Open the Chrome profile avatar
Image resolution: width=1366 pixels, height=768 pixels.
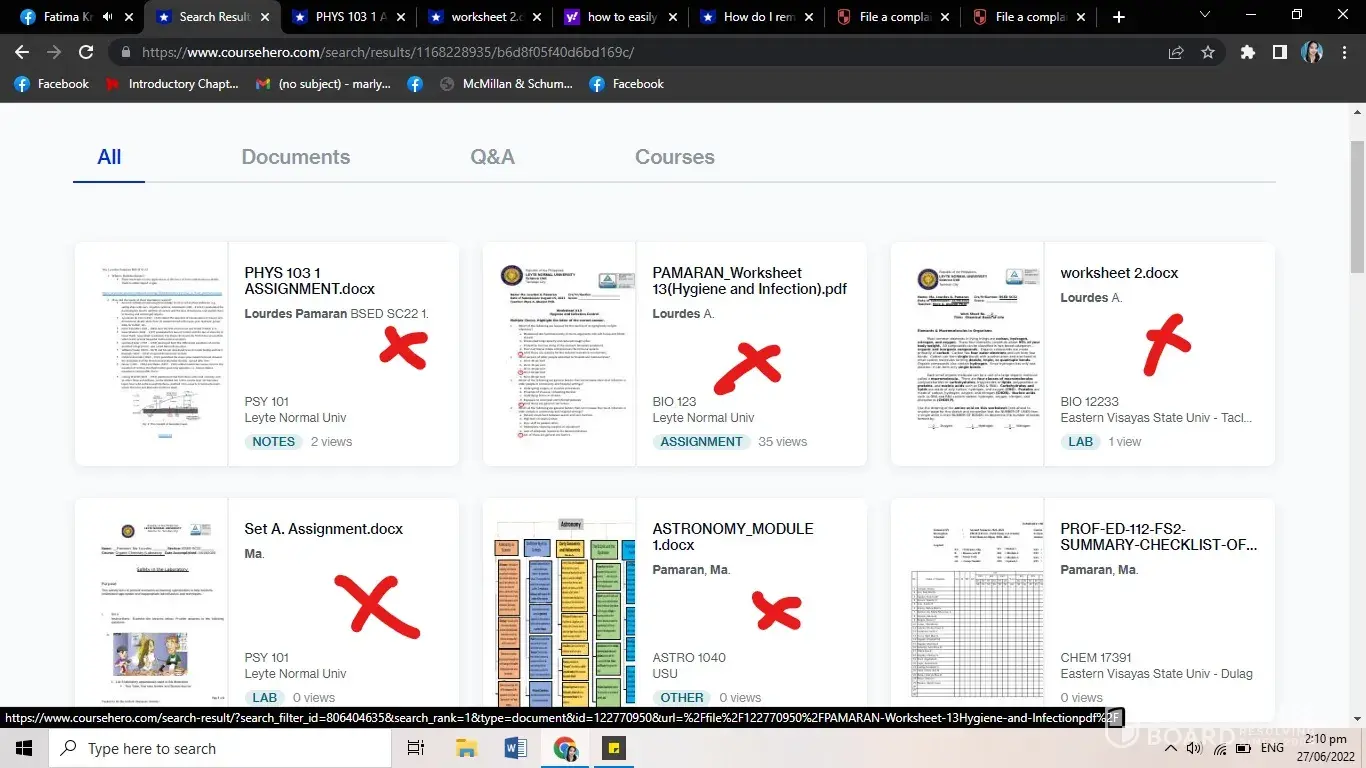(x=1312, y=52)
